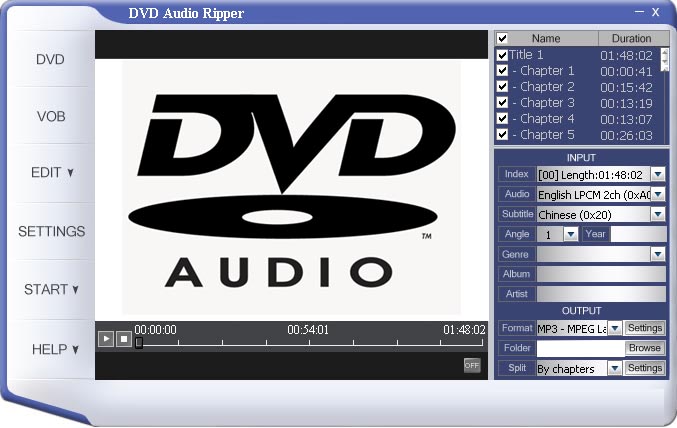Click the 01:48:02 timeline end label

[464, 330]
